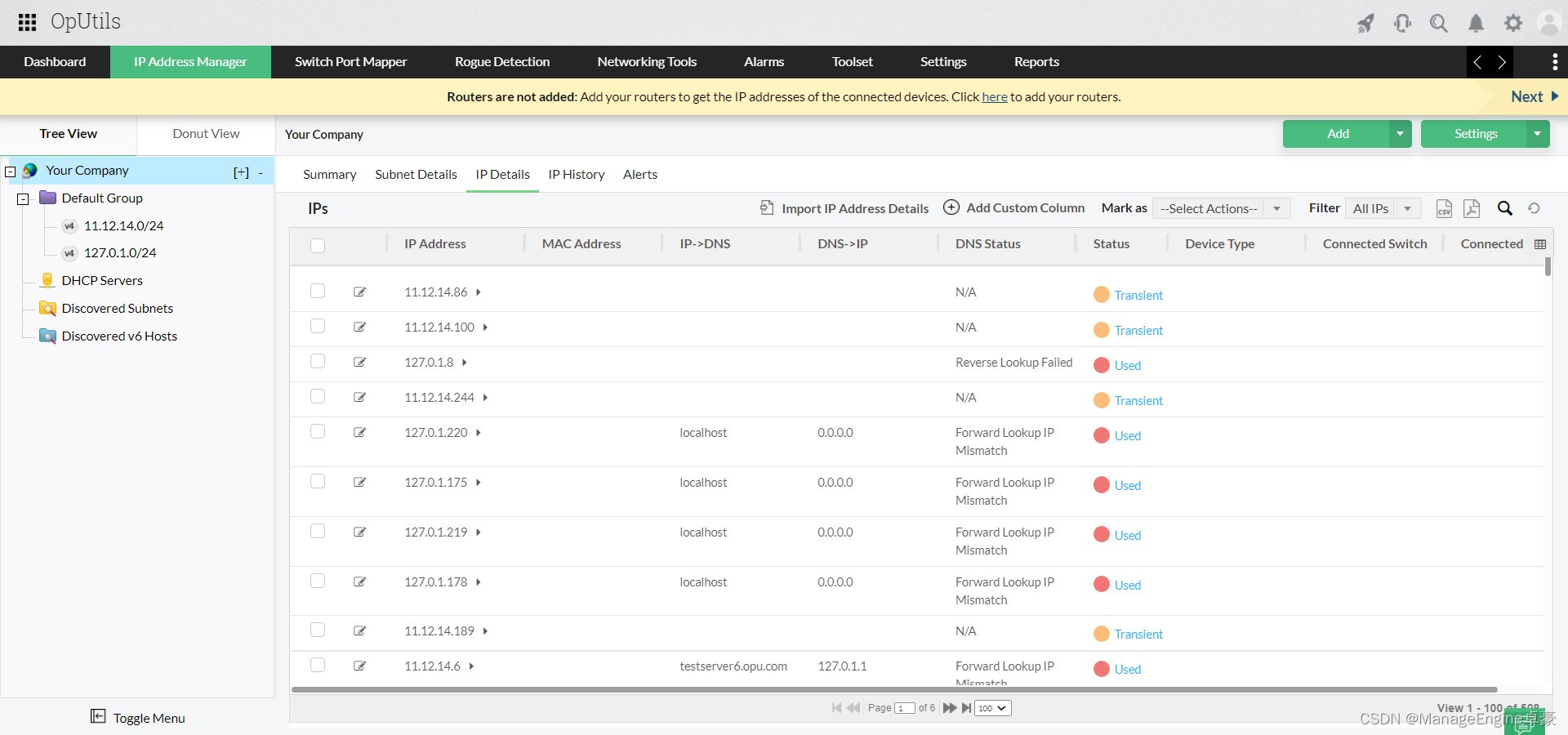Open the Select Actions dropdown
Viewport: 1568px width, 735px height.
pos(1221,208)
